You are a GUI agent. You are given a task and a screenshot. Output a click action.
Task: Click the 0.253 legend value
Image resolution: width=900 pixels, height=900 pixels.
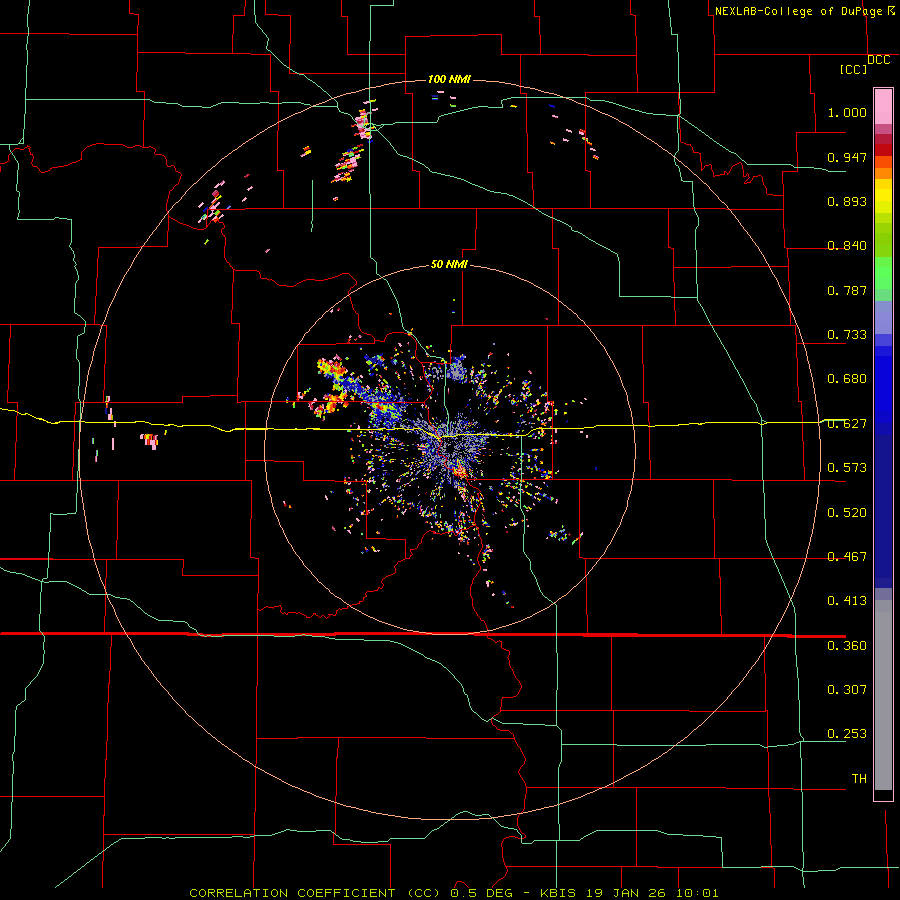pyautogui.click(x=847, y=734)
